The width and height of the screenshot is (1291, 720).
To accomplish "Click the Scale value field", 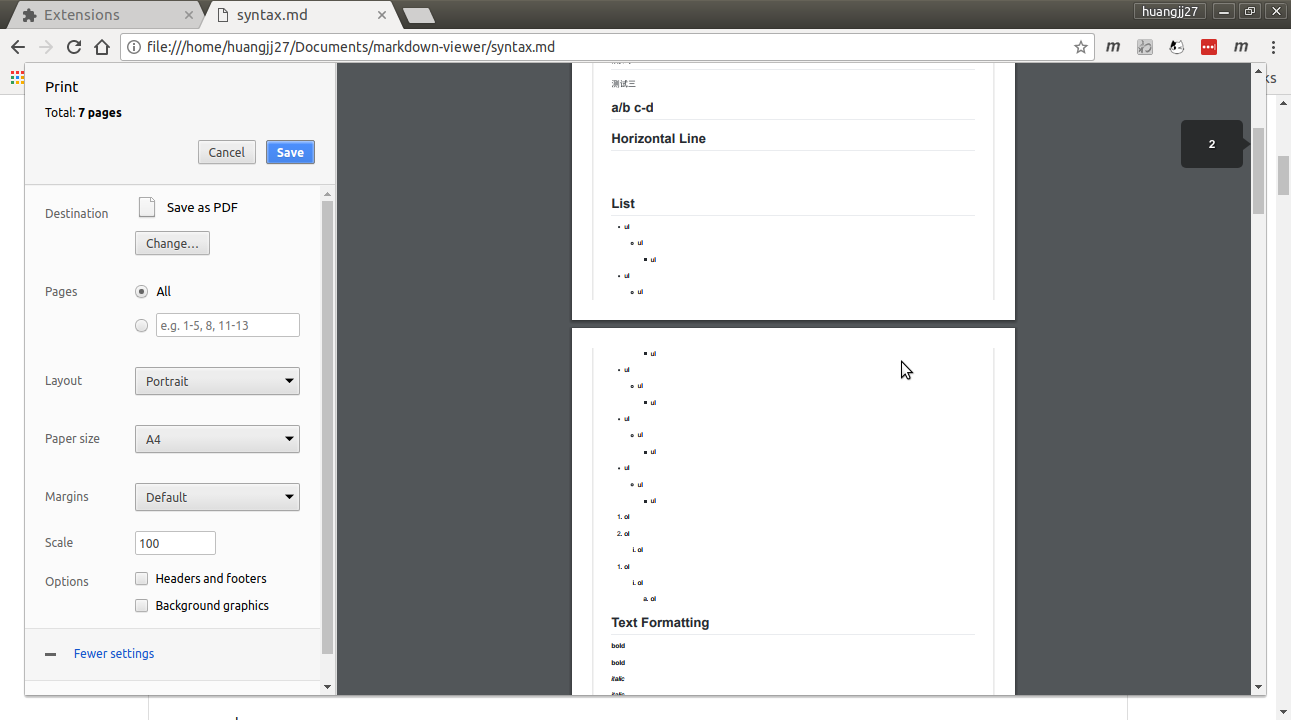I will pos(175,543).
